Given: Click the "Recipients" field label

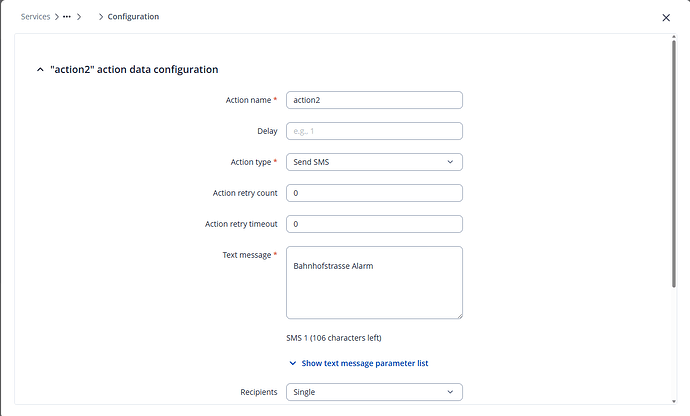Looking at the screenshot, I should click(259, 392).
